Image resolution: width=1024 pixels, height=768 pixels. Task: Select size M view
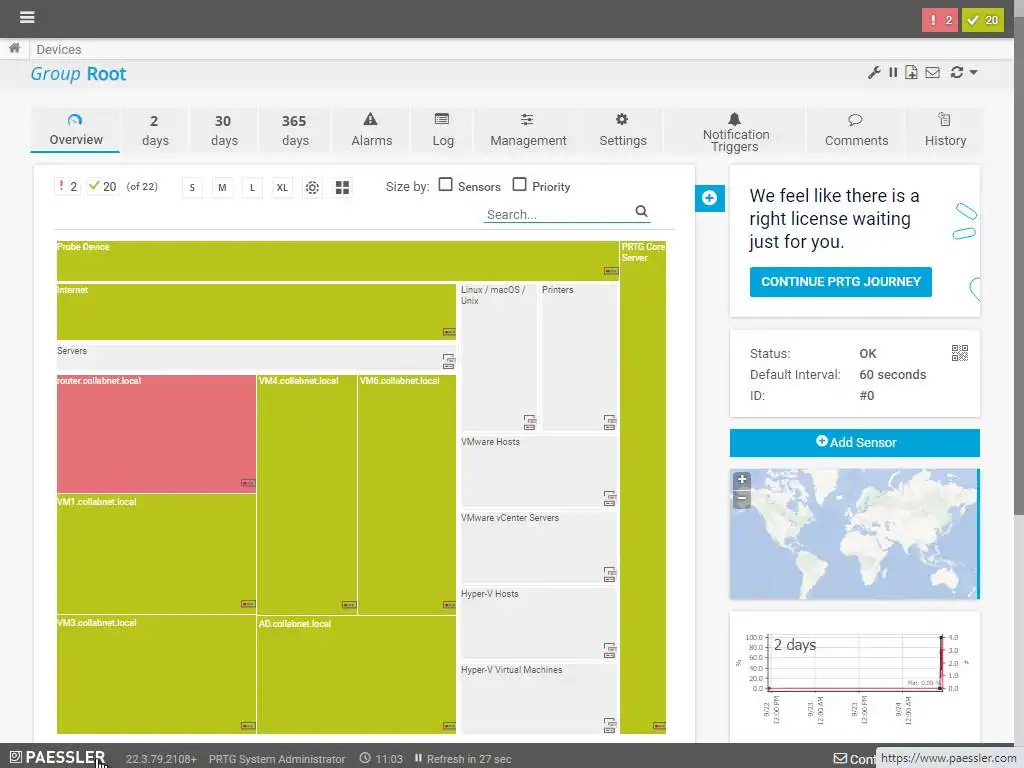222,187
